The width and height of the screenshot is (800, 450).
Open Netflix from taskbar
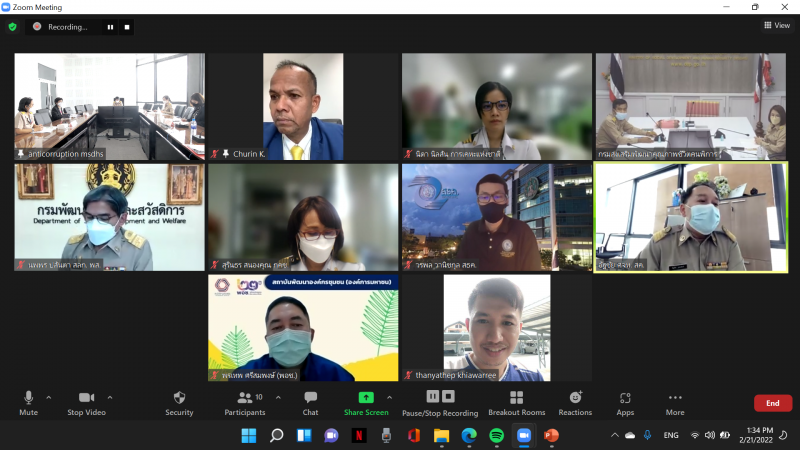[359, 435]
